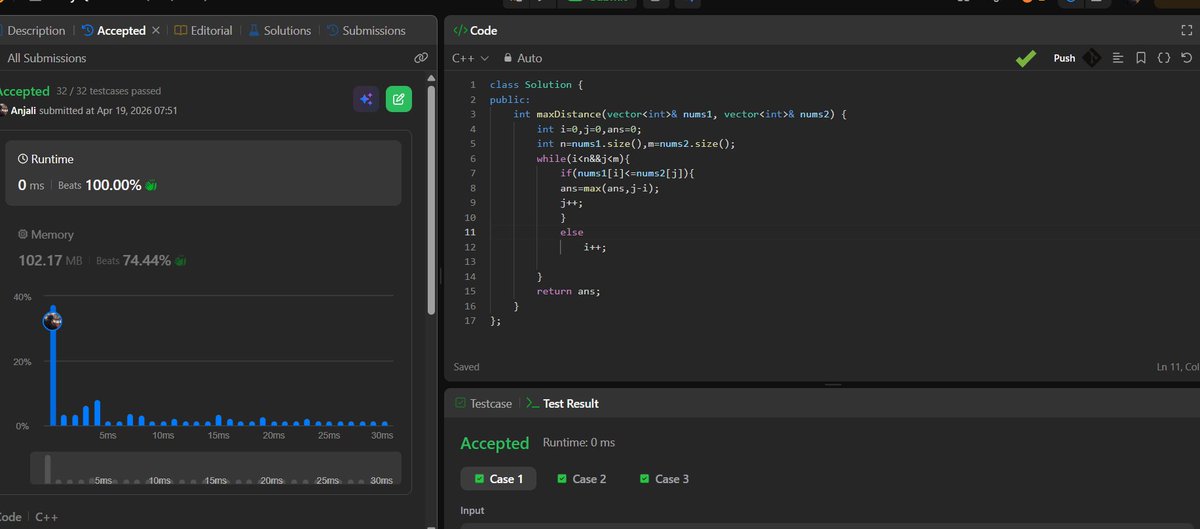Show the Case 3 result
This screenshot has height=529, width=1200.
click(664, 479)
